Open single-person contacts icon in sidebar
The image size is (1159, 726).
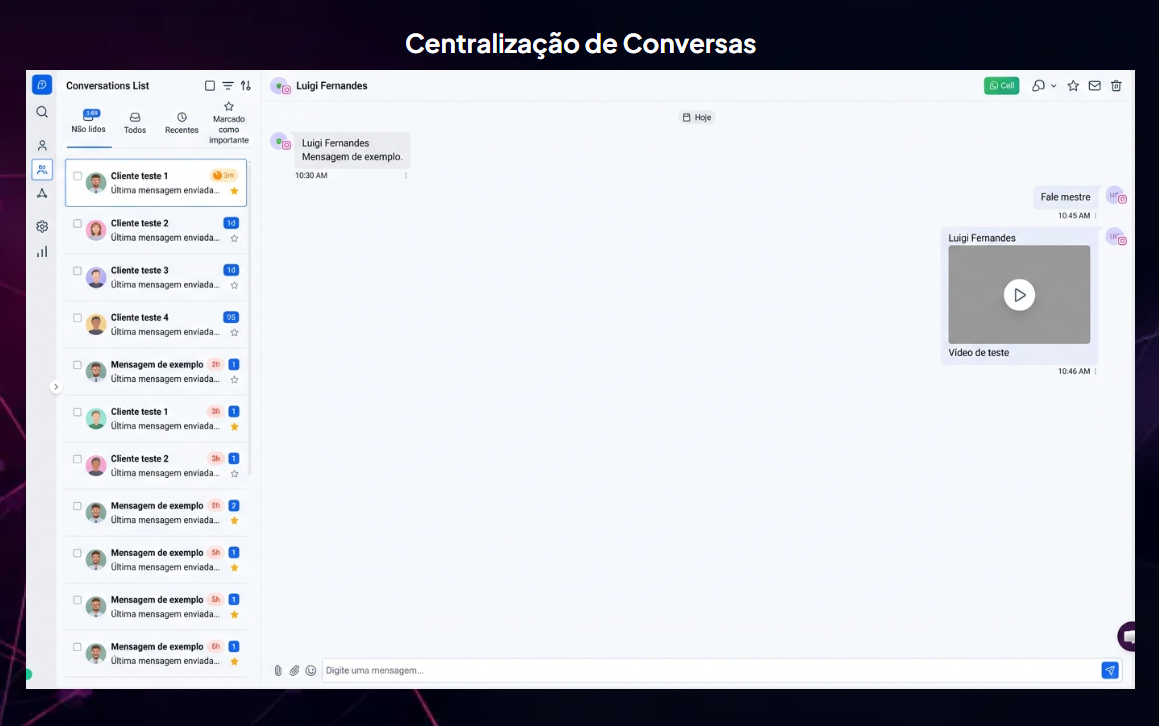click(42, 146)
